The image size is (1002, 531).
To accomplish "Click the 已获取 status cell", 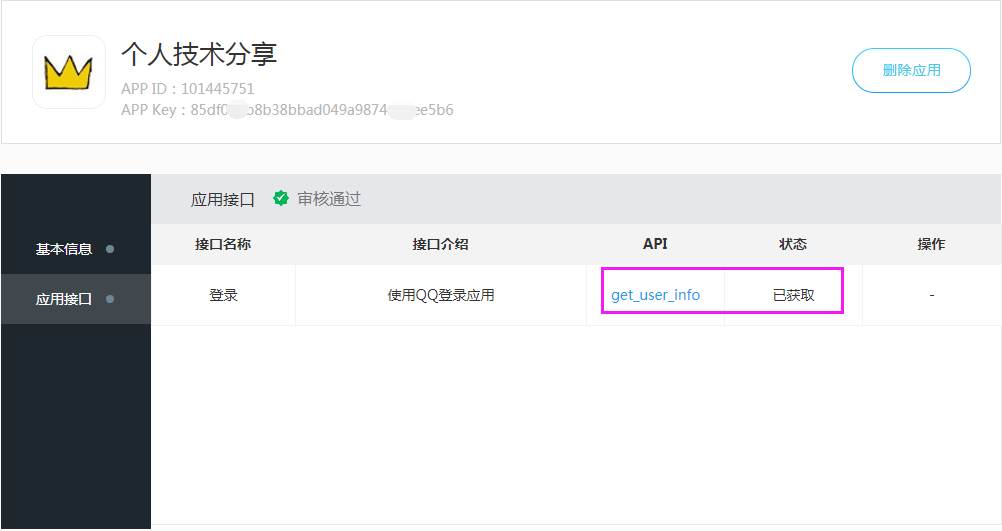I will [x=794, y=295].
